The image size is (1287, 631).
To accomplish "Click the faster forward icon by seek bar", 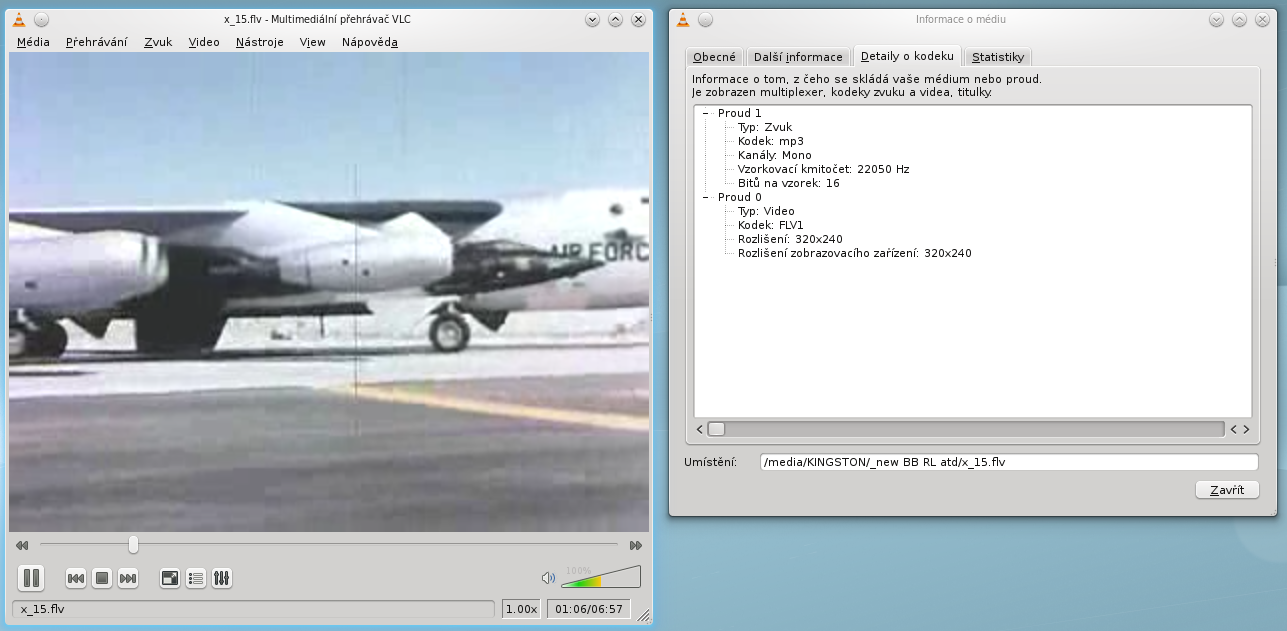I will tap(635, 545).
